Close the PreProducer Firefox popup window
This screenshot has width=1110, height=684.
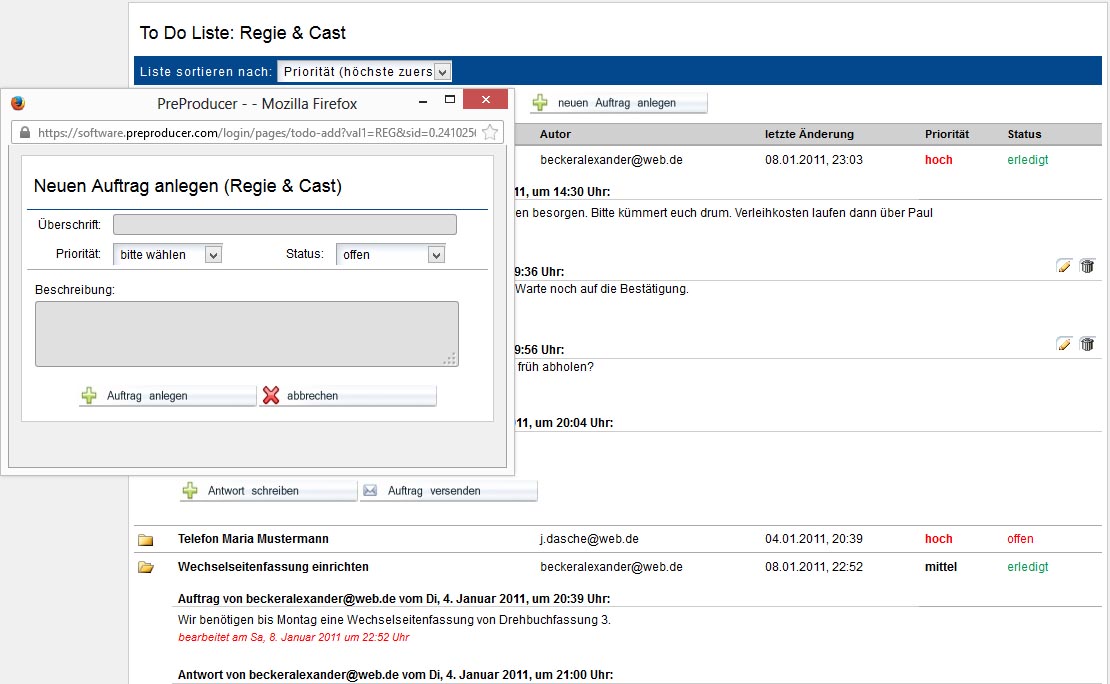pos(486,99)
